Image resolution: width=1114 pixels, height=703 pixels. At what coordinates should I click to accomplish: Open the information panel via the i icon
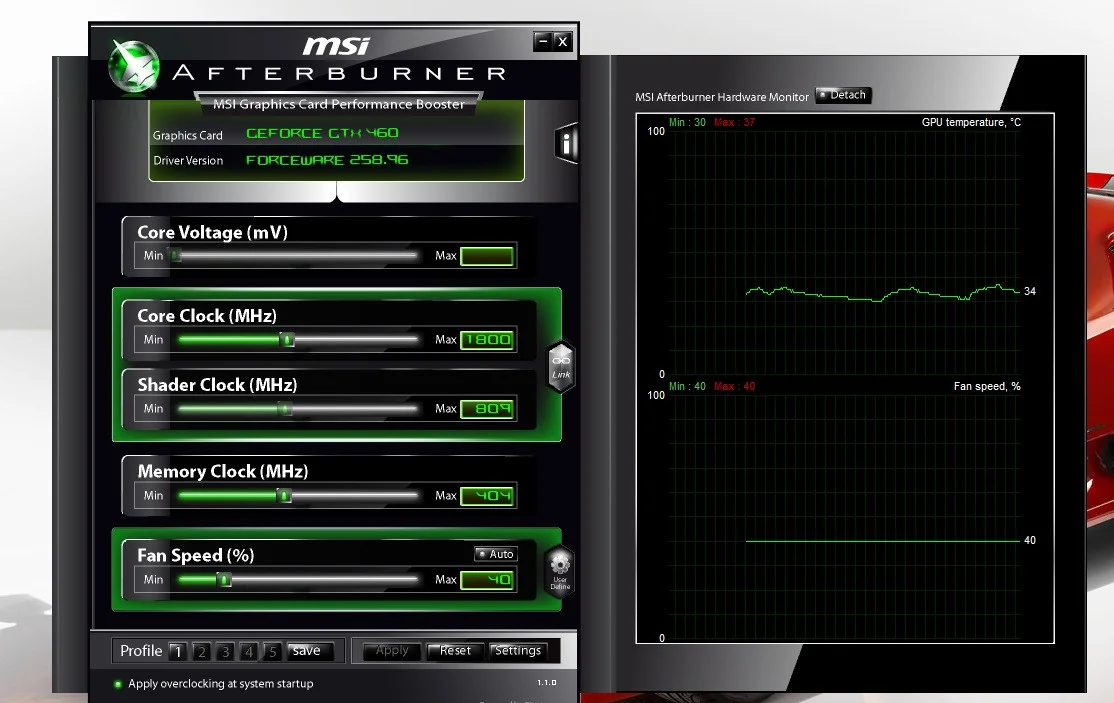click(566, 143)
